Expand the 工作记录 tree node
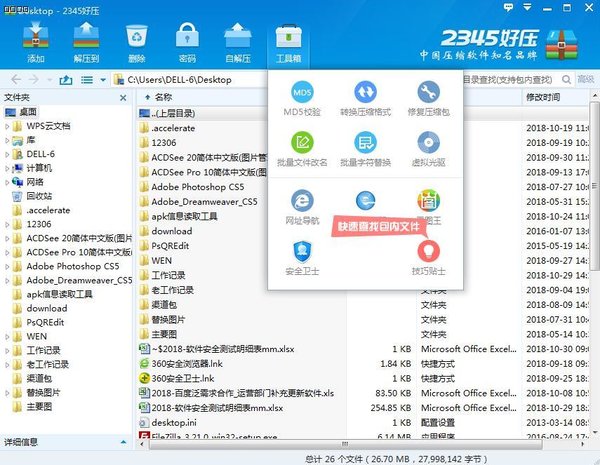600x465 pixels. (x=7, y=351)
